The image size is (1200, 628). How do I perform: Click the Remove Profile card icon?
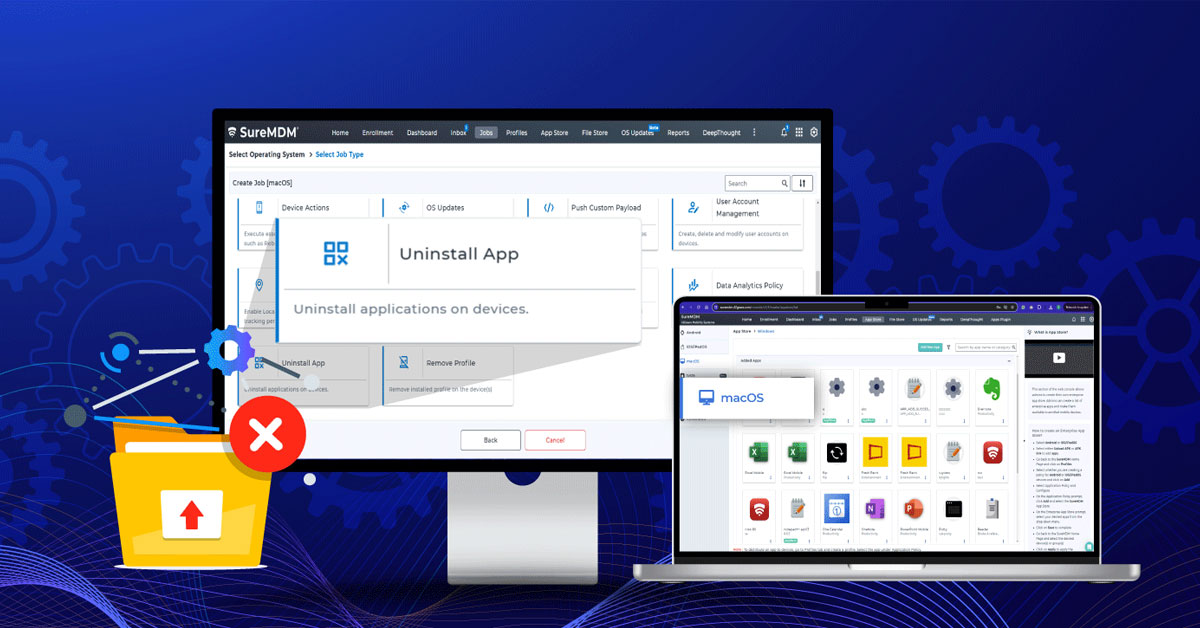click(404, 362)
